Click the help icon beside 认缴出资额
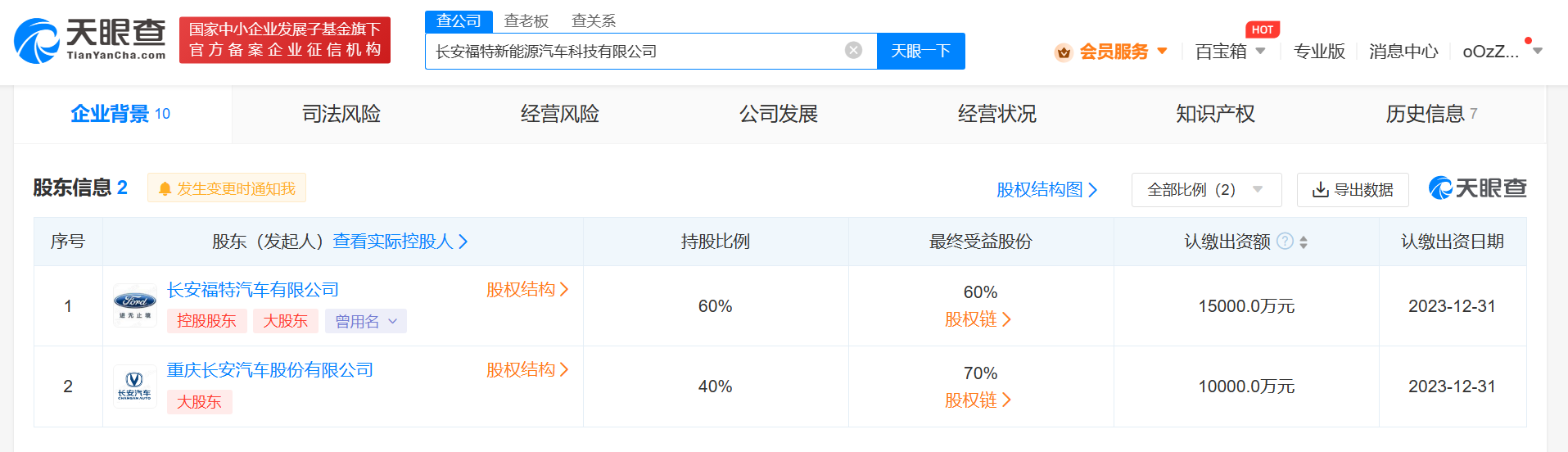This screenshot has width=1568, height=452. click(x=1286, y=242)
